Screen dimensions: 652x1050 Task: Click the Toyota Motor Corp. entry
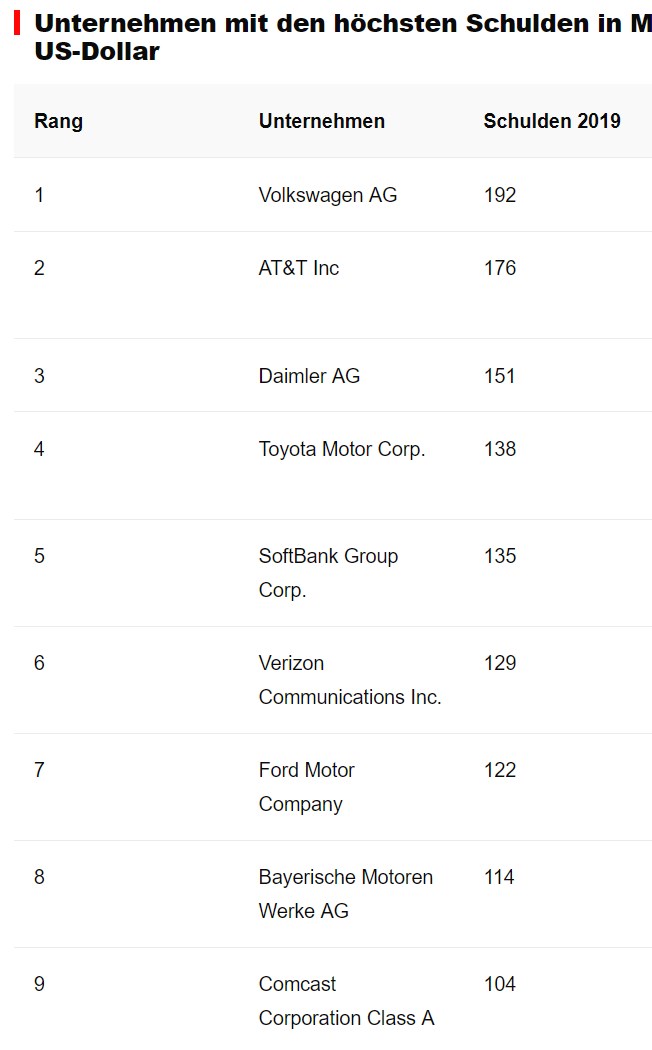click(341, 449)
